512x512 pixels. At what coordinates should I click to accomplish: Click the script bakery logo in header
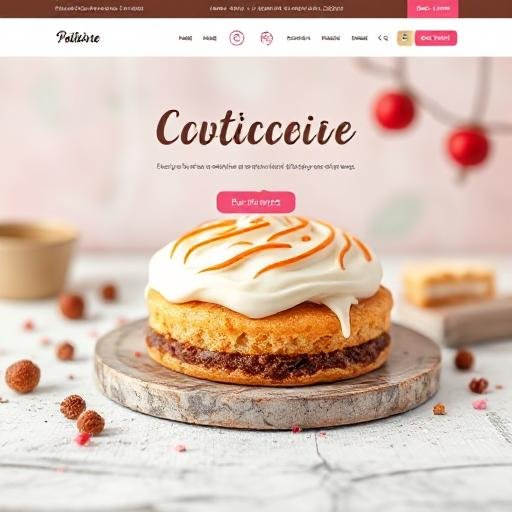pos(78,37)
